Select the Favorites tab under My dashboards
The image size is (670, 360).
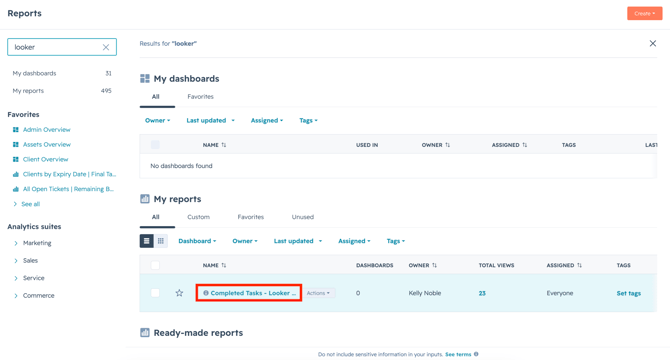pos(200,97)
